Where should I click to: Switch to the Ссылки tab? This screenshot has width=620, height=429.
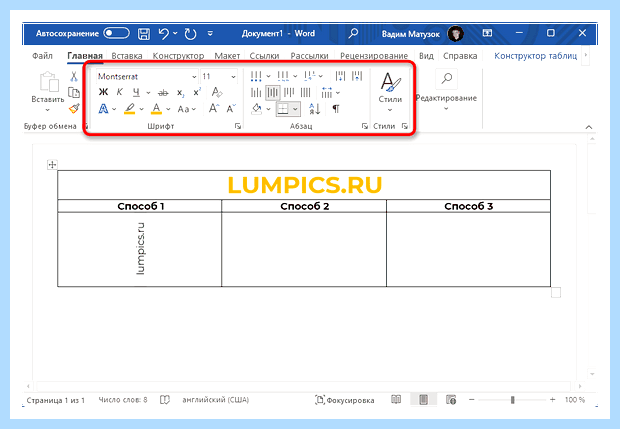tap(264, 56)
